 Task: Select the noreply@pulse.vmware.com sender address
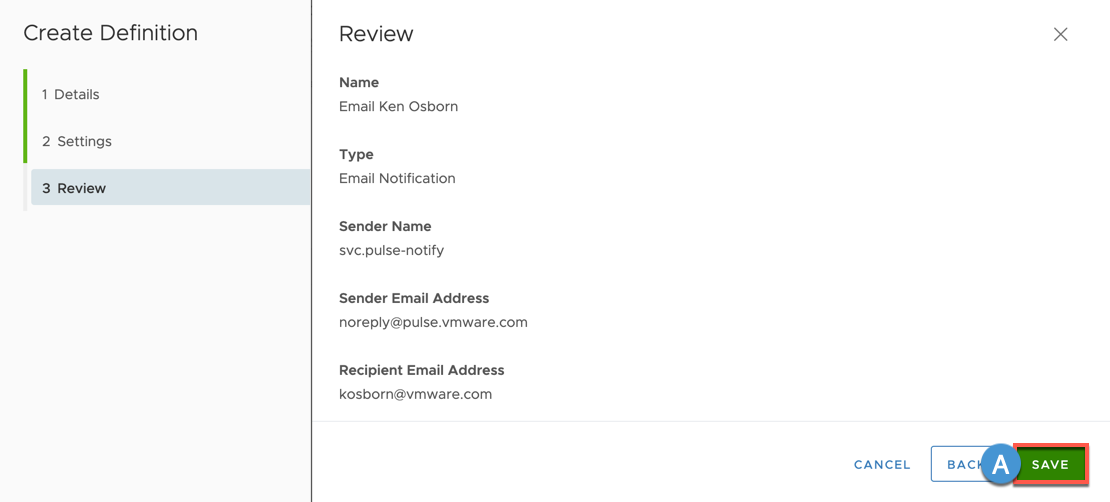click(433, 323)
